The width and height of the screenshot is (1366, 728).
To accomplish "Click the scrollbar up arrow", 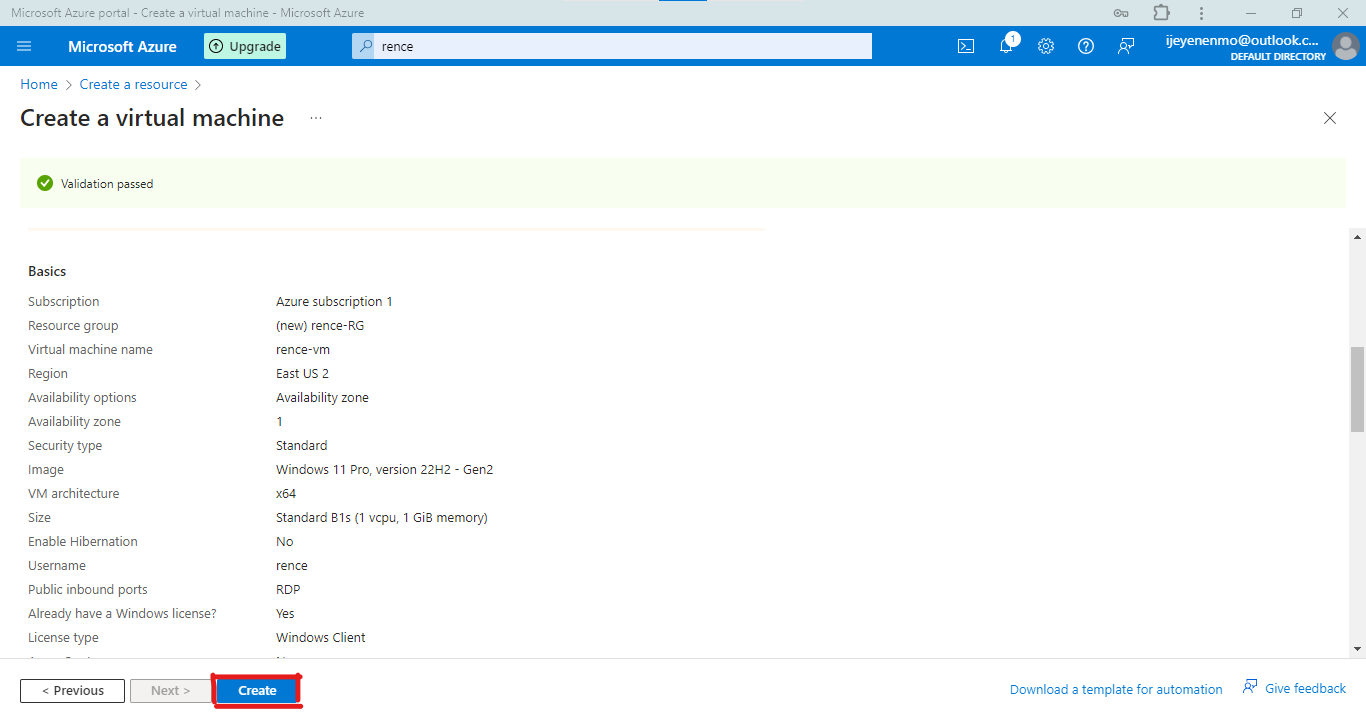I will (1357, 237).
